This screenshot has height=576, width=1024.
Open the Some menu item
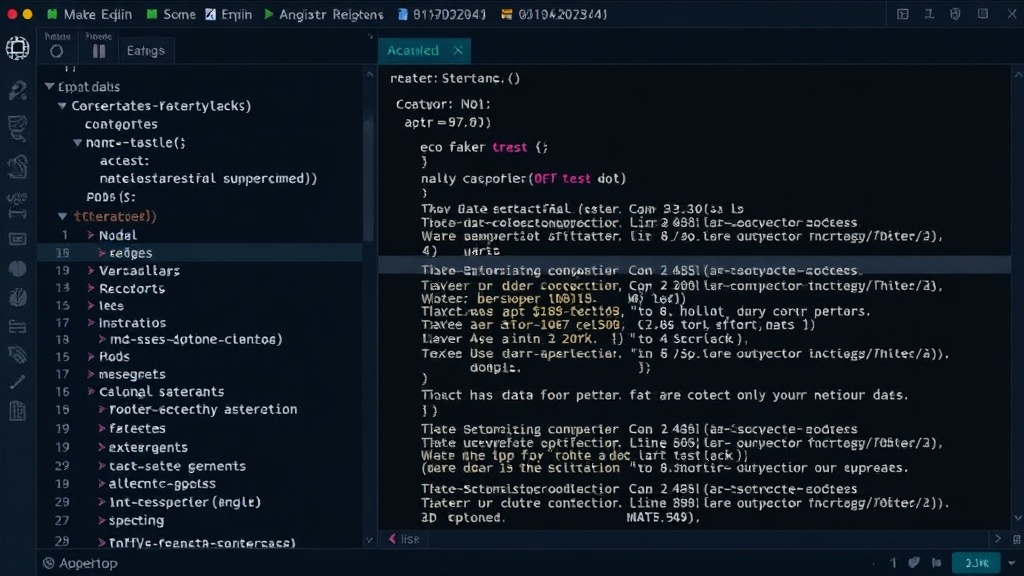(x=179, y=14)
